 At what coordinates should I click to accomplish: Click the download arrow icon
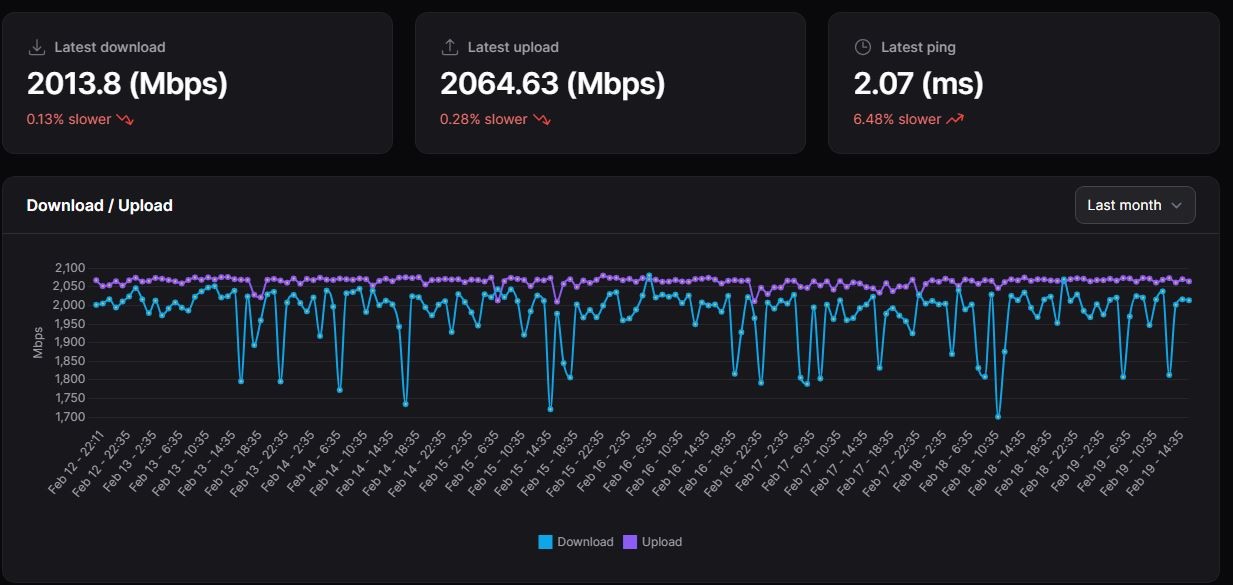click(37, 47)
